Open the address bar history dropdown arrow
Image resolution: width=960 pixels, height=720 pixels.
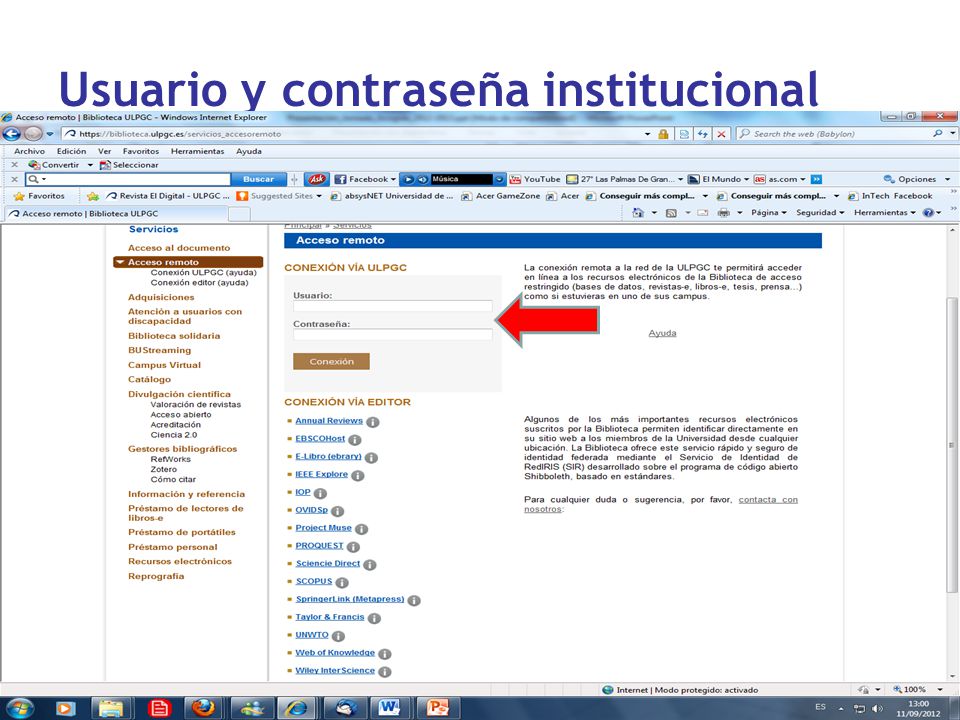click(647, 133)
